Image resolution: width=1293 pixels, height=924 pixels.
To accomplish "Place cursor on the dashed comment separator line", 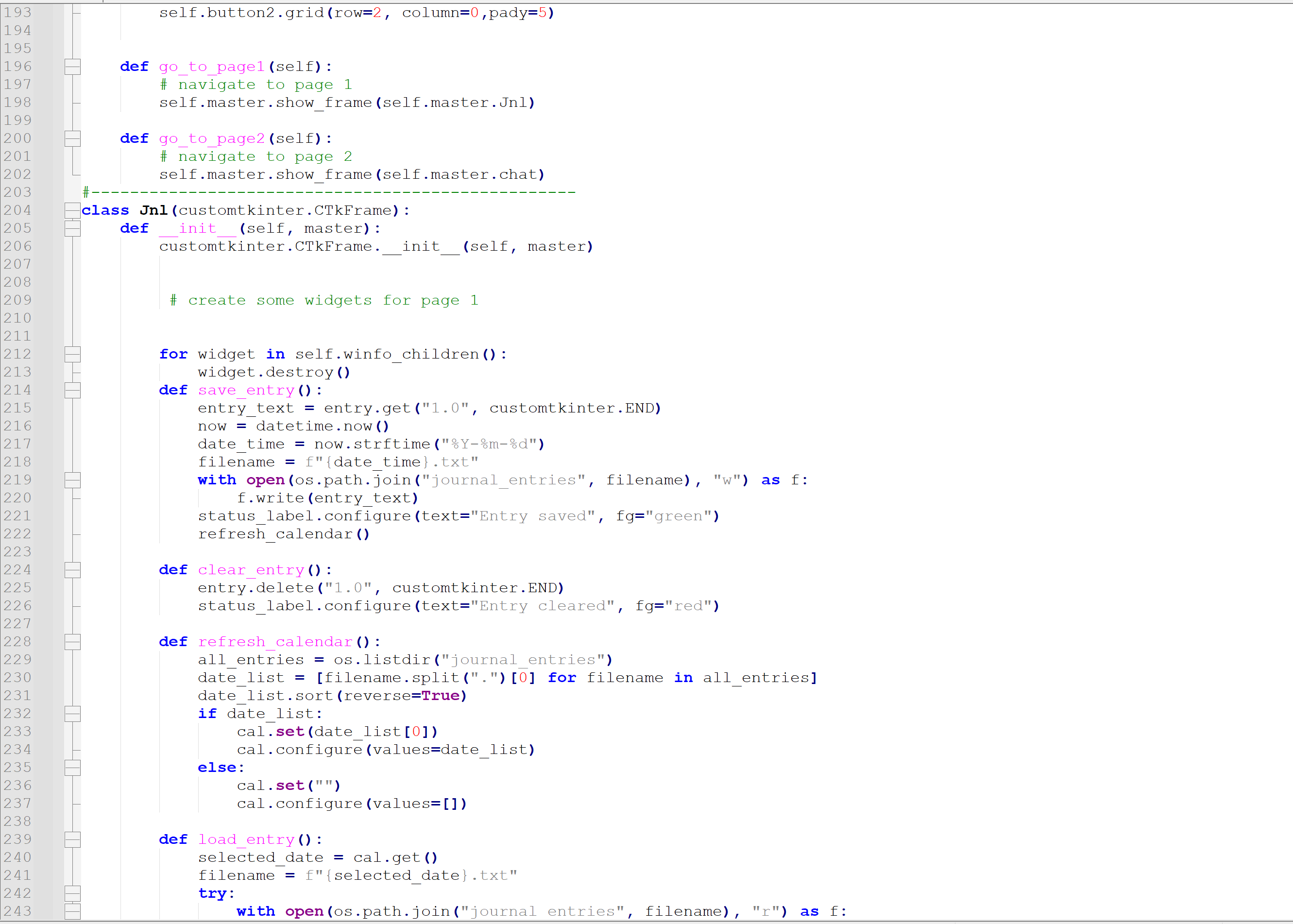I will click(x=330, y=192).
